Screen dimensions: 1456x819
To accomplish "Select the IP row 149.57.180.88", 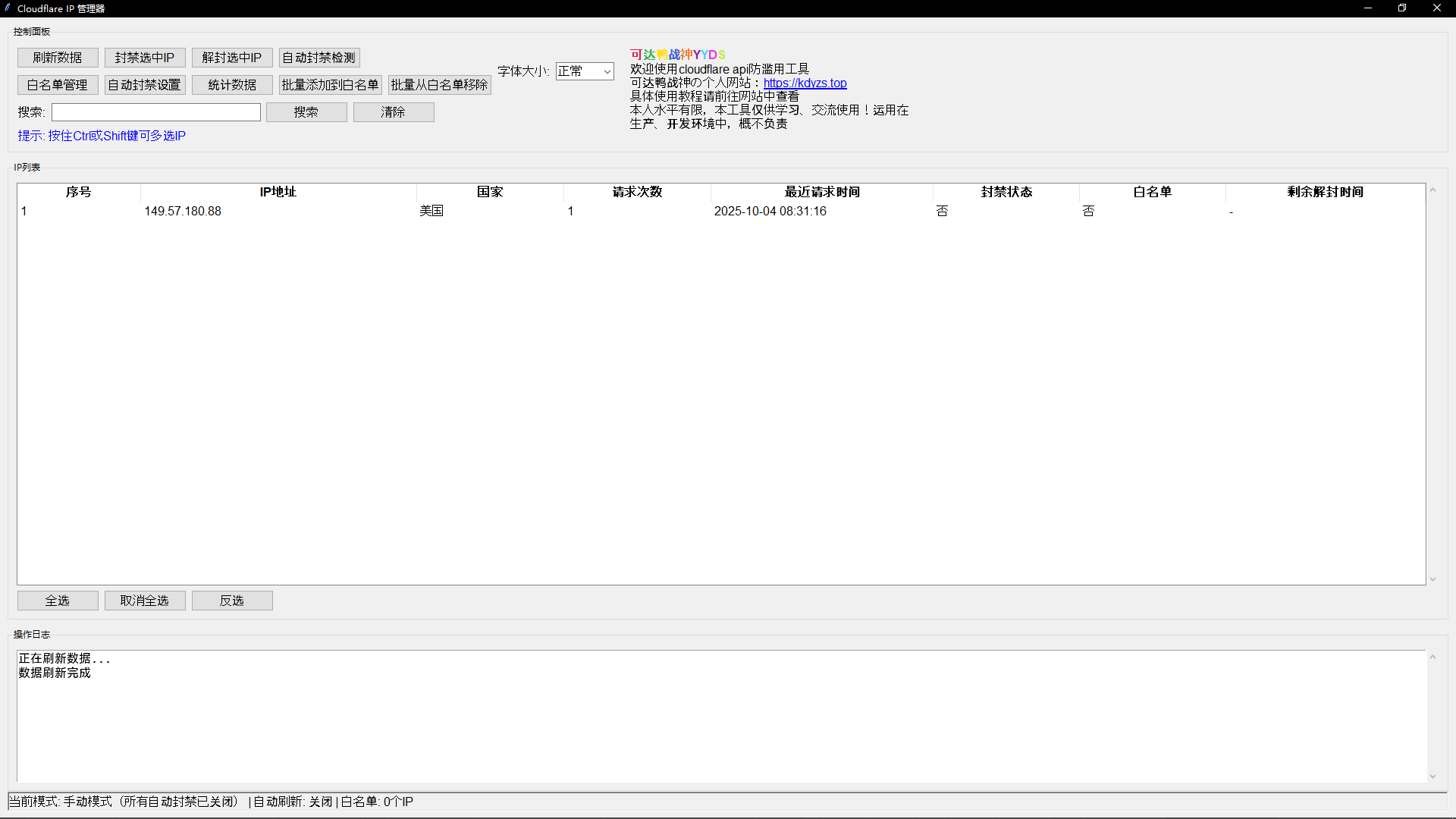I will pyautogui.click(x=183, y=212).
